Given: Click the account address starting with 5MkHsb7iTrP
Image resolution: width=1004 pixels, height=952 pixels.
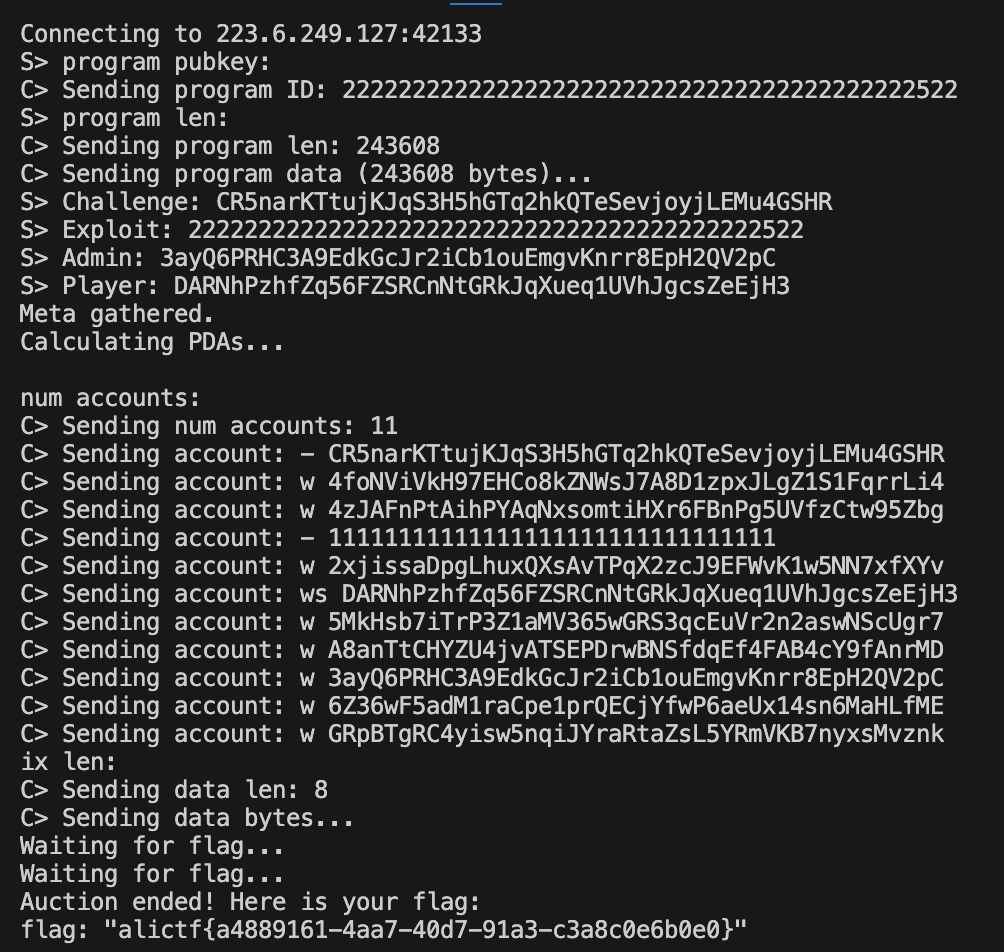Looking at the screenshot, I should coord(635,622).
